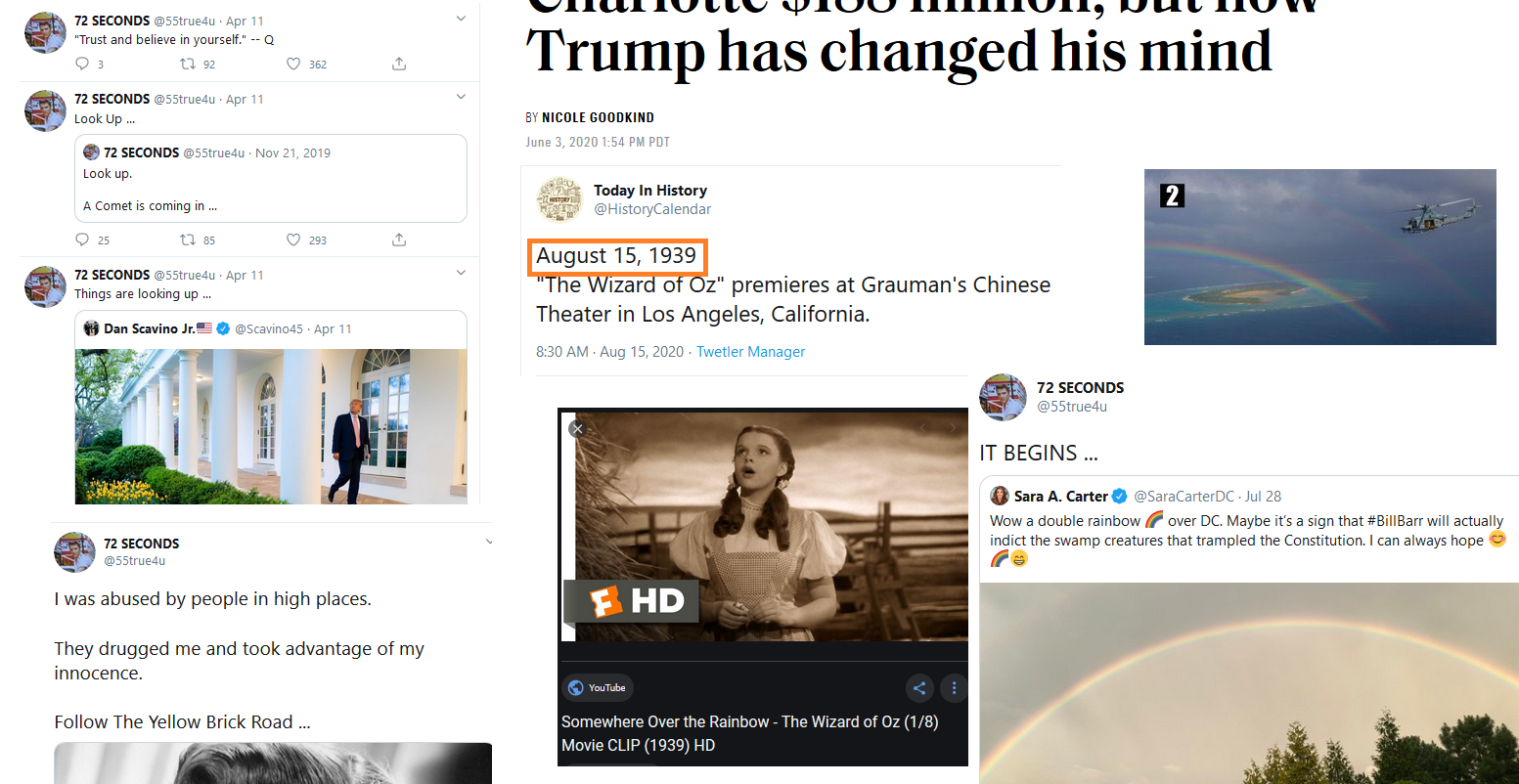Close the Wizard of Oz video preview
Viewport: 1519px width, 784px height.
(x=577, y=428)
